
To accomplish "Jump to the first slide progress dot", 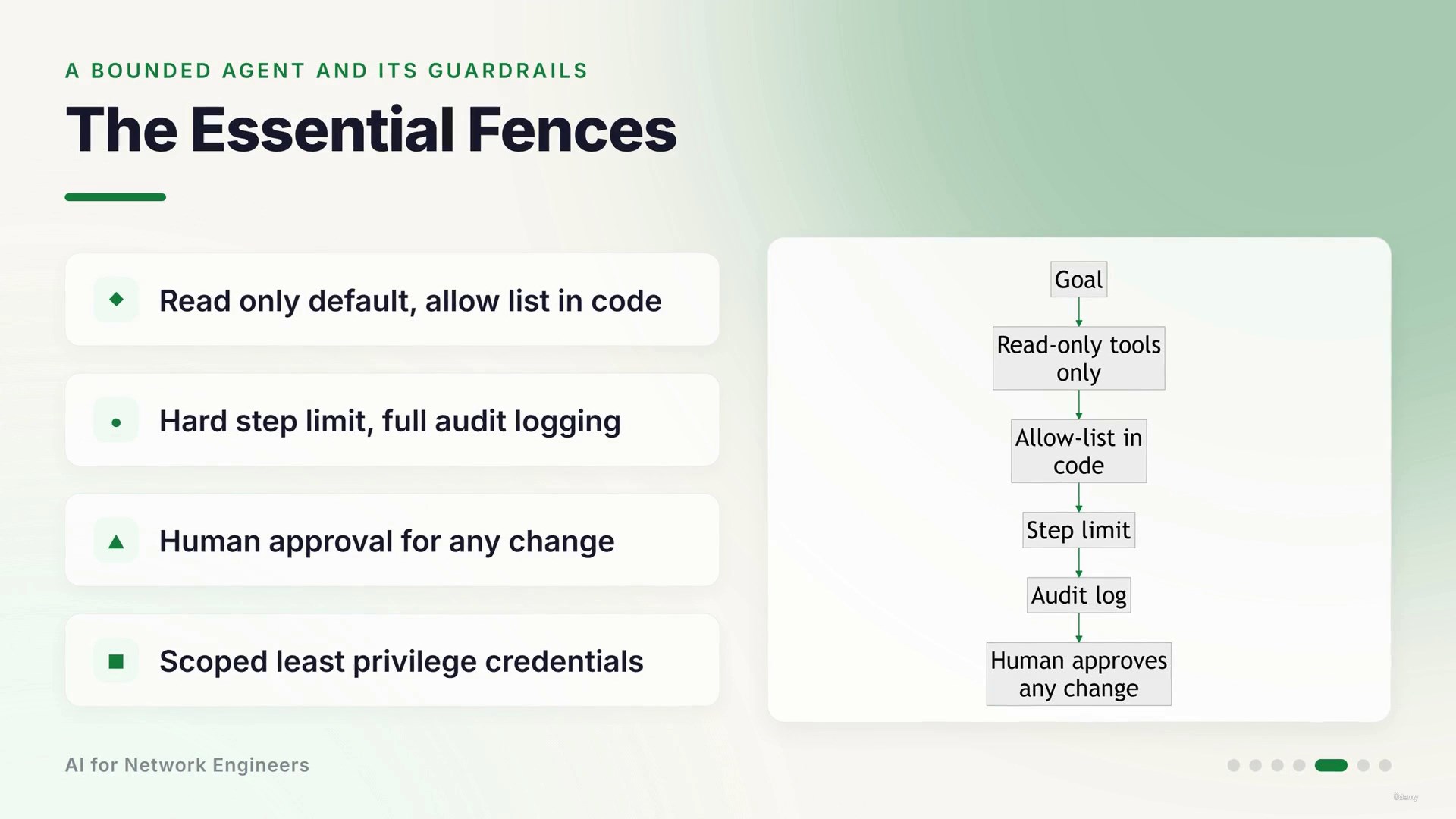I will click(1234, 765).
